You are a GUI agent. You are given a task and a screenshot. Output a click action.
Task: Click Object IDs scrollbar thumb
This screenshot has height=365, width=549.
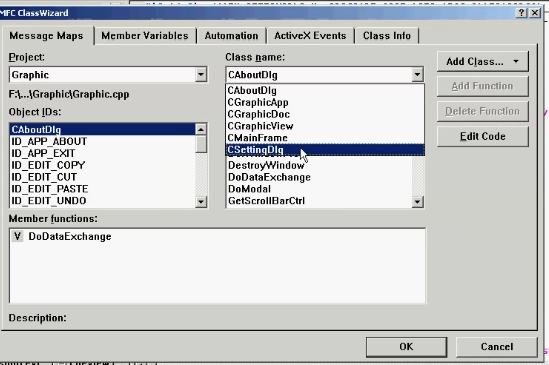pyautogui.click(x=201, y=144)
